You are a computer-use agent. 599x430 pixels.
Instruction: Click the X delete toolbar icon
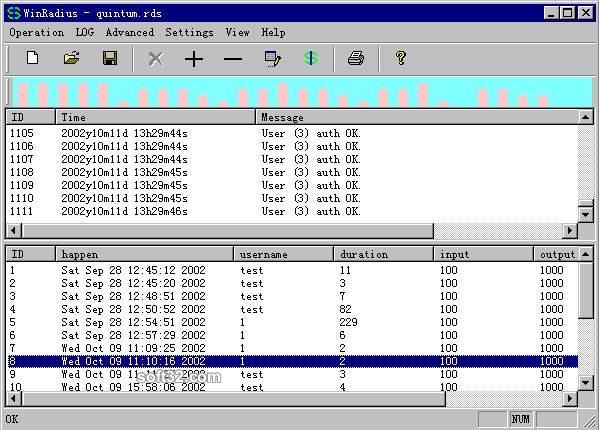(155, 59)
